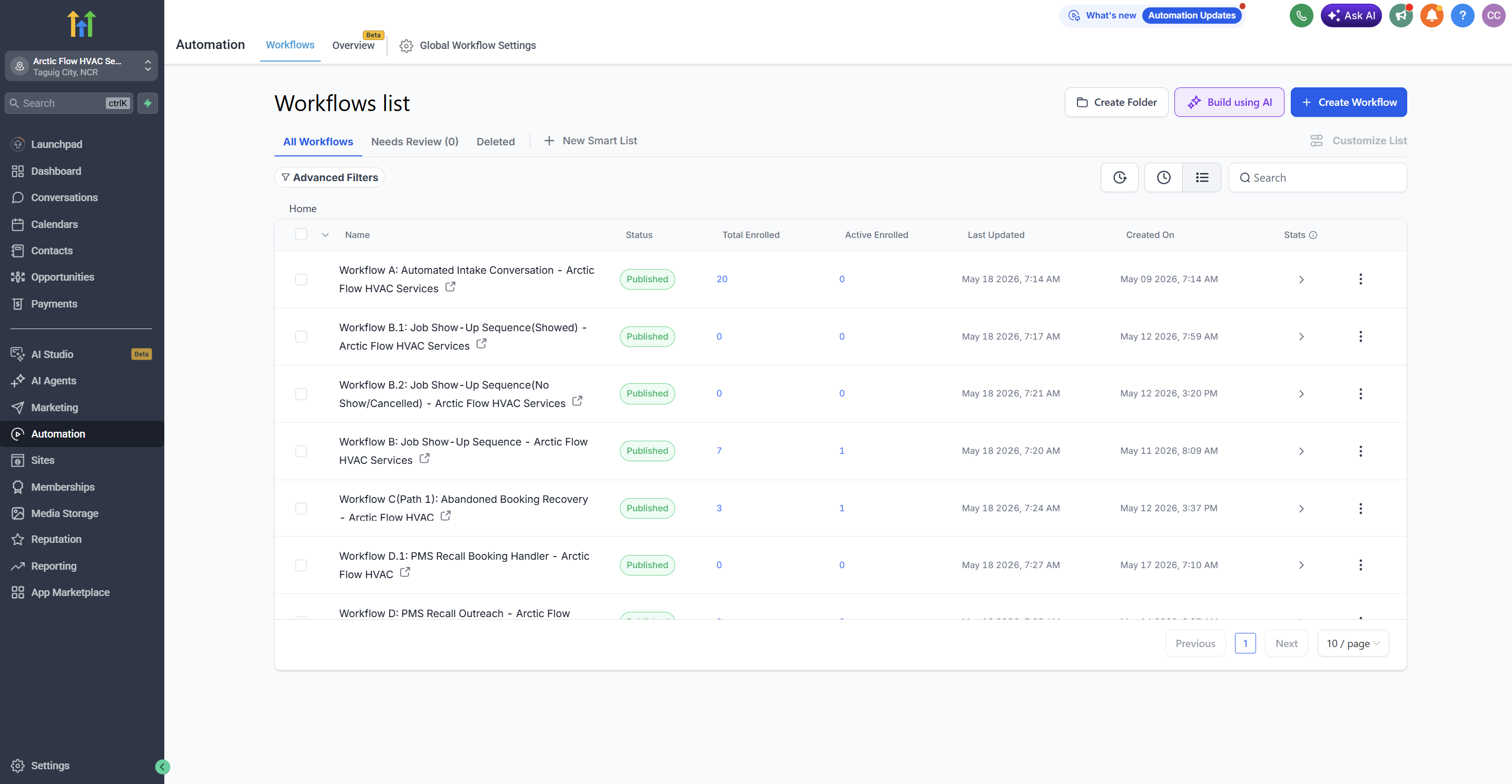Viewport: 1512px width, 784px height.
Task: Open Workflow B.2 external link icon
Action: pos(577,401)
